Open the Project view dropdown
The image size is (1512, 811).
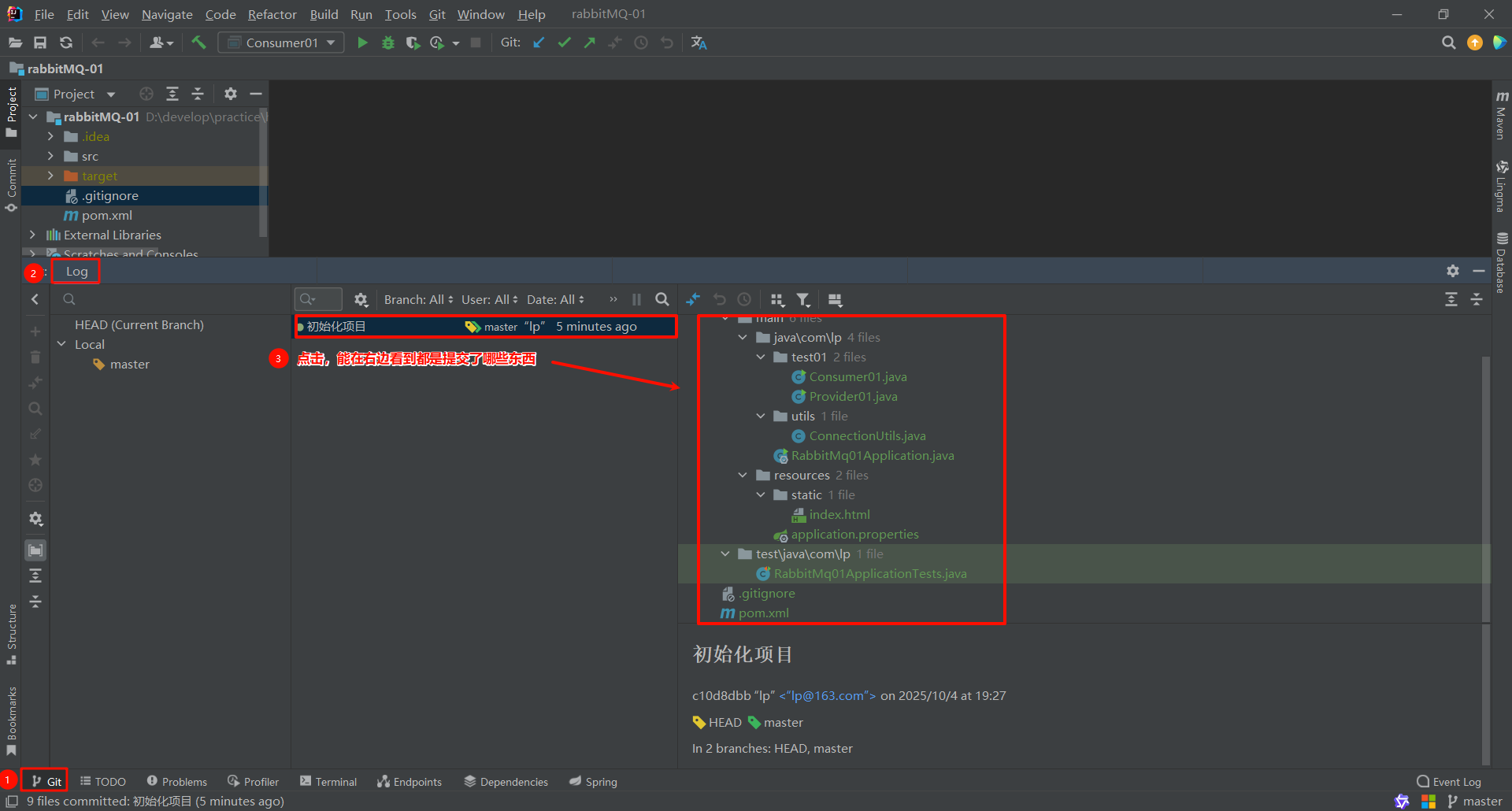point(76,94)
